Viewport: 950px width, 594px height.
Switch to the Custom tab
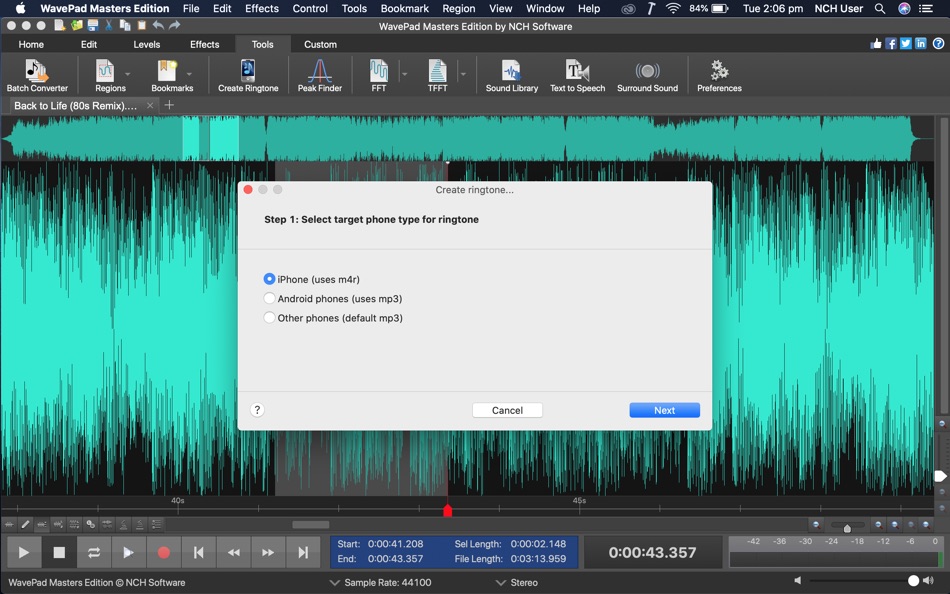tap(321, 44)
